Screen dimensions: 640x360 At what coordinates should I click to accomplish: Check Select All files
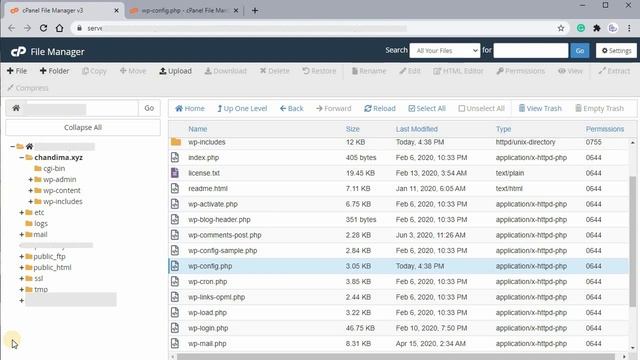point(427,108)
